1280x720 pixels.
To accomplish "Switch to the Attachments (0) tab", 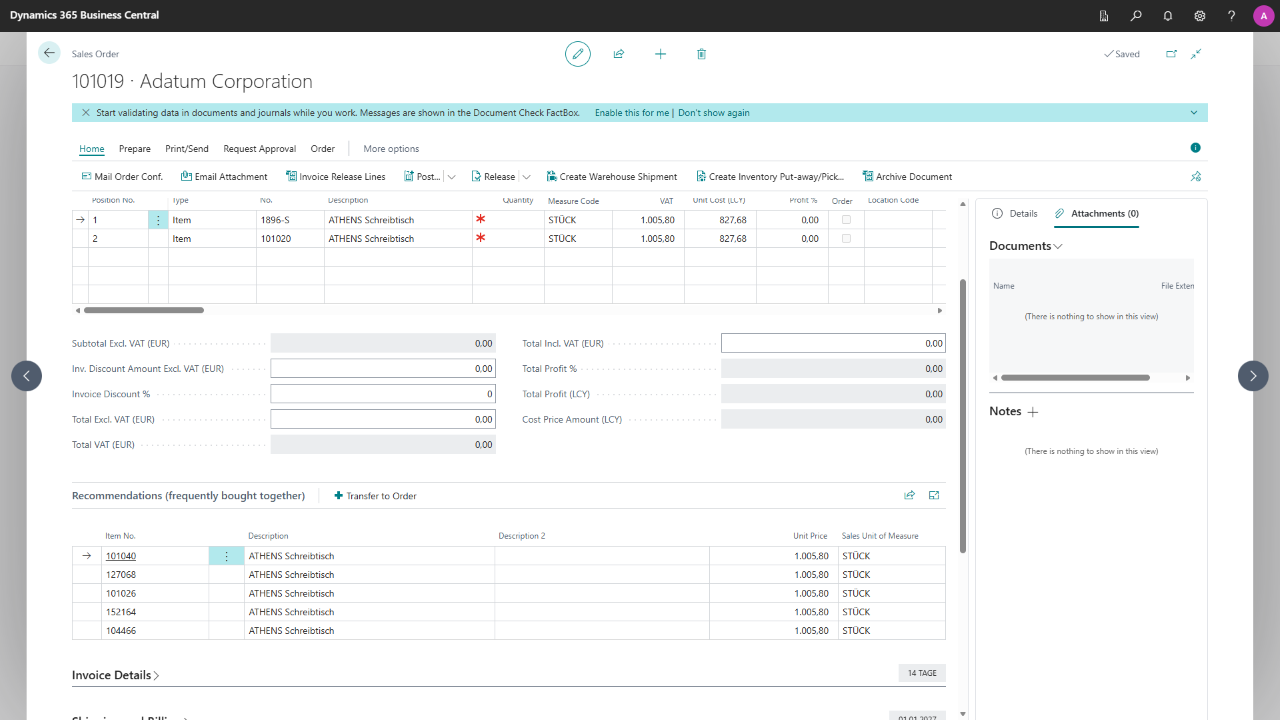I will 1097,214.
